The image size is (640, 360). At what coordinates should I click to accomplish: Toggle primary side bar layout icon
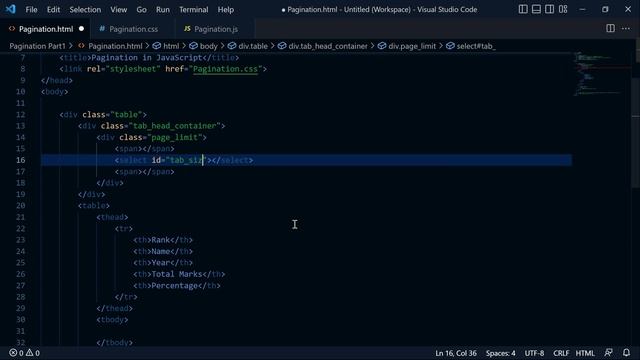523,9
